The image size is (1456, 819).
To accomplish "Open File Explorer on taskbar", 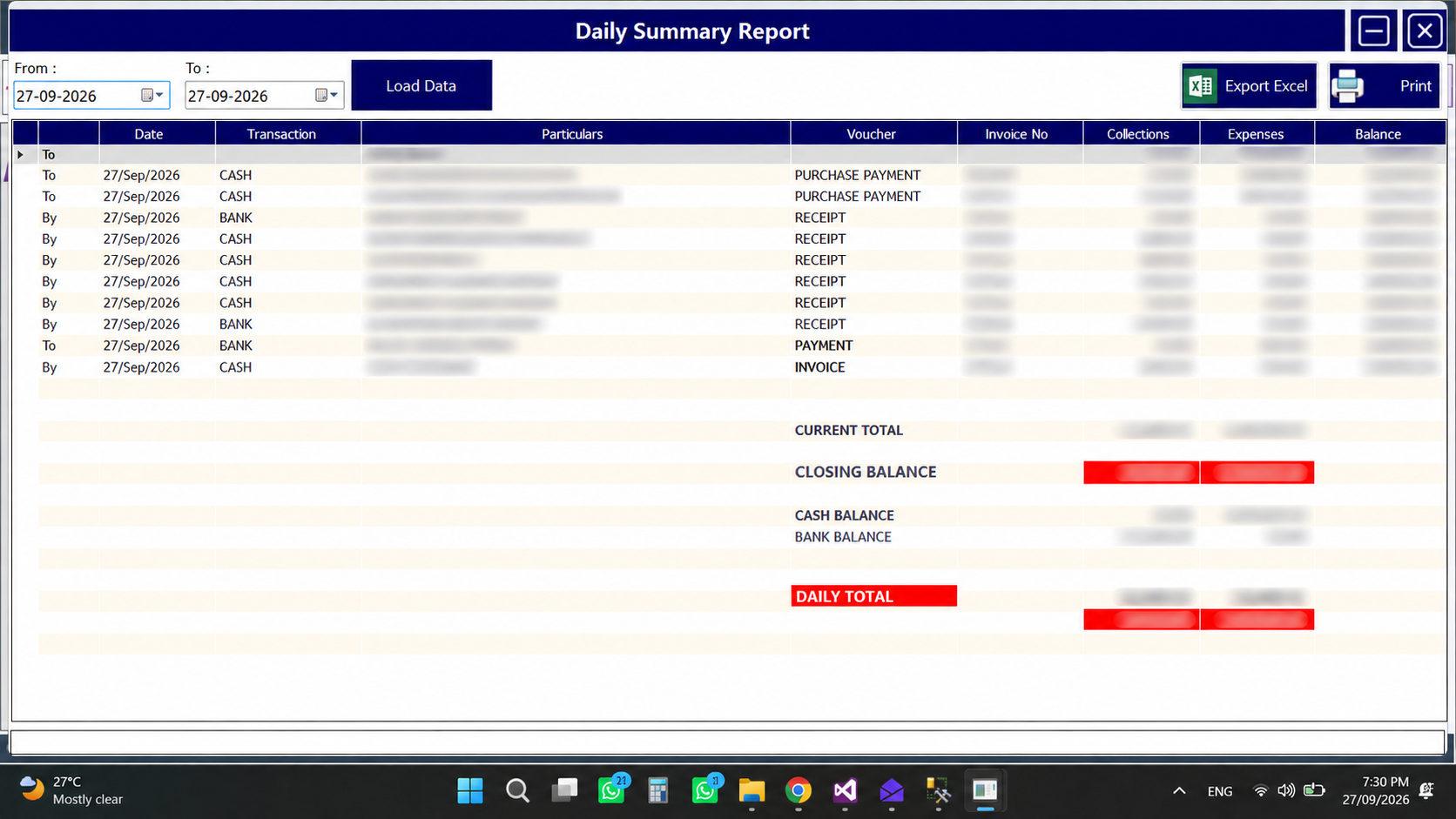I will tap(752, 790).
